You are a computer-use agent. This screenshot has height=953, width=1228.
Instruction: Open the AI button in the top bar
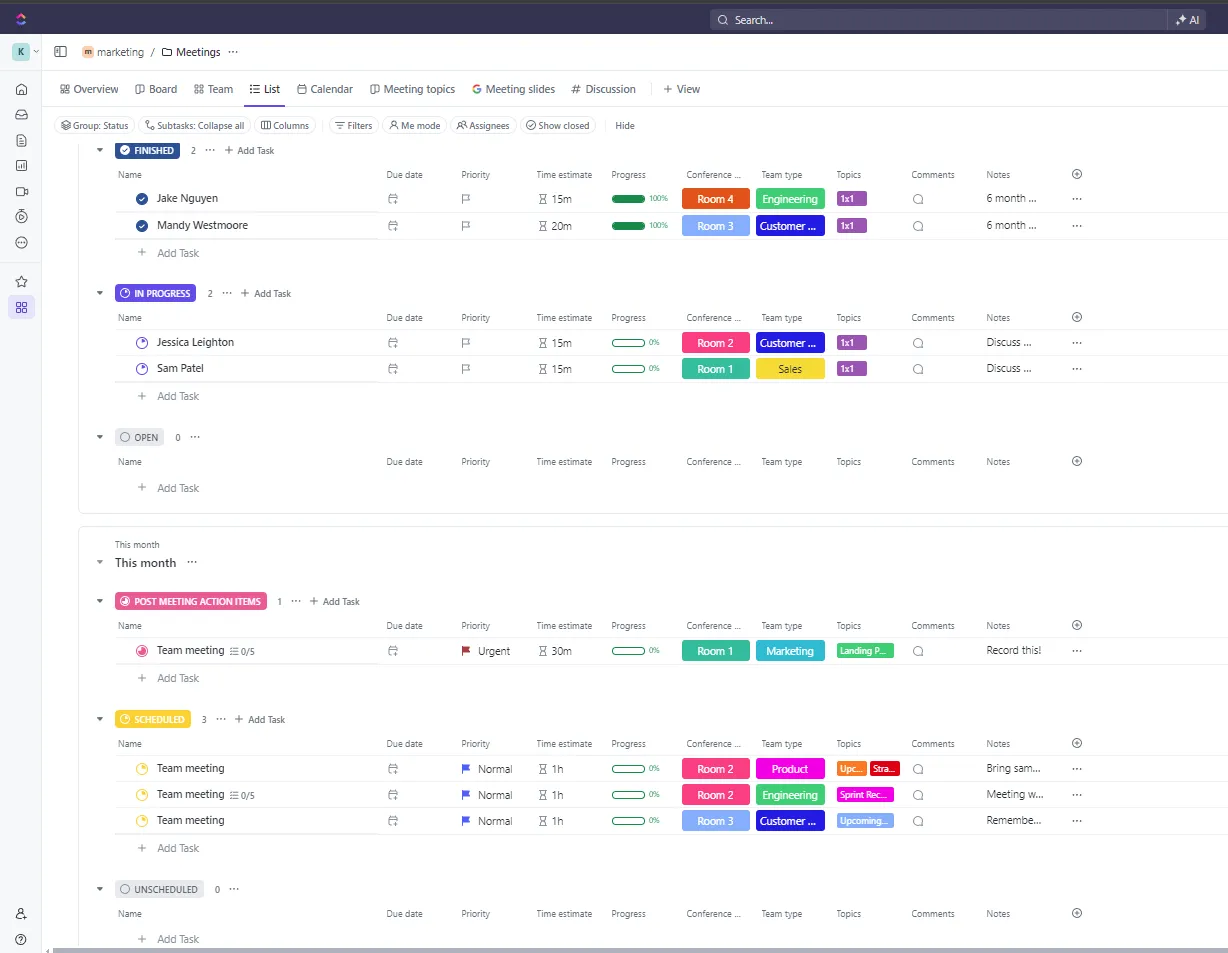click(1187, 20)
